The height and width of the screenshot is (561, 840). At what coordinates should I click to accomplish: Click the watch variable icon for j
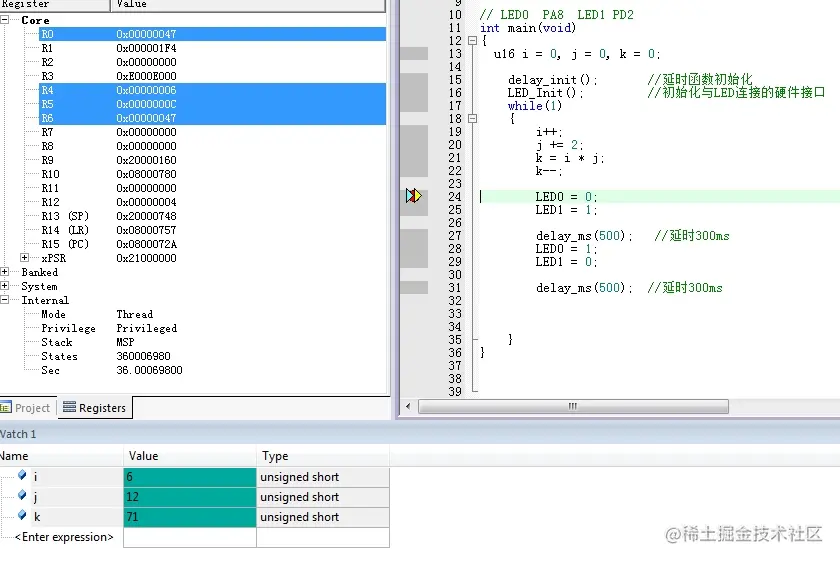click(22, 495)
